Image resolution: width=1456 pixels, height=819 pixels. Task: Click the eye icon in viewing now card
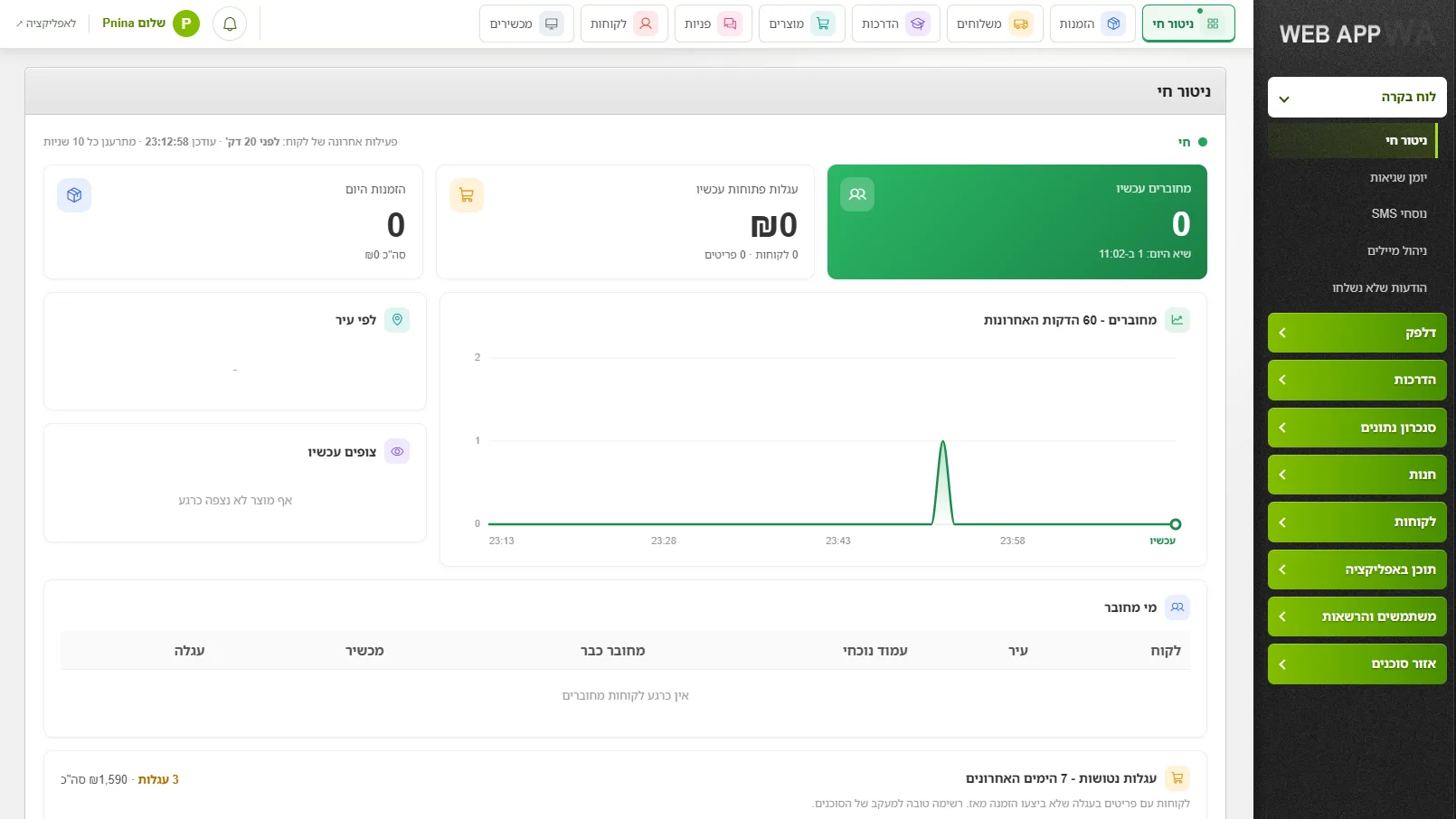[397, 451]
